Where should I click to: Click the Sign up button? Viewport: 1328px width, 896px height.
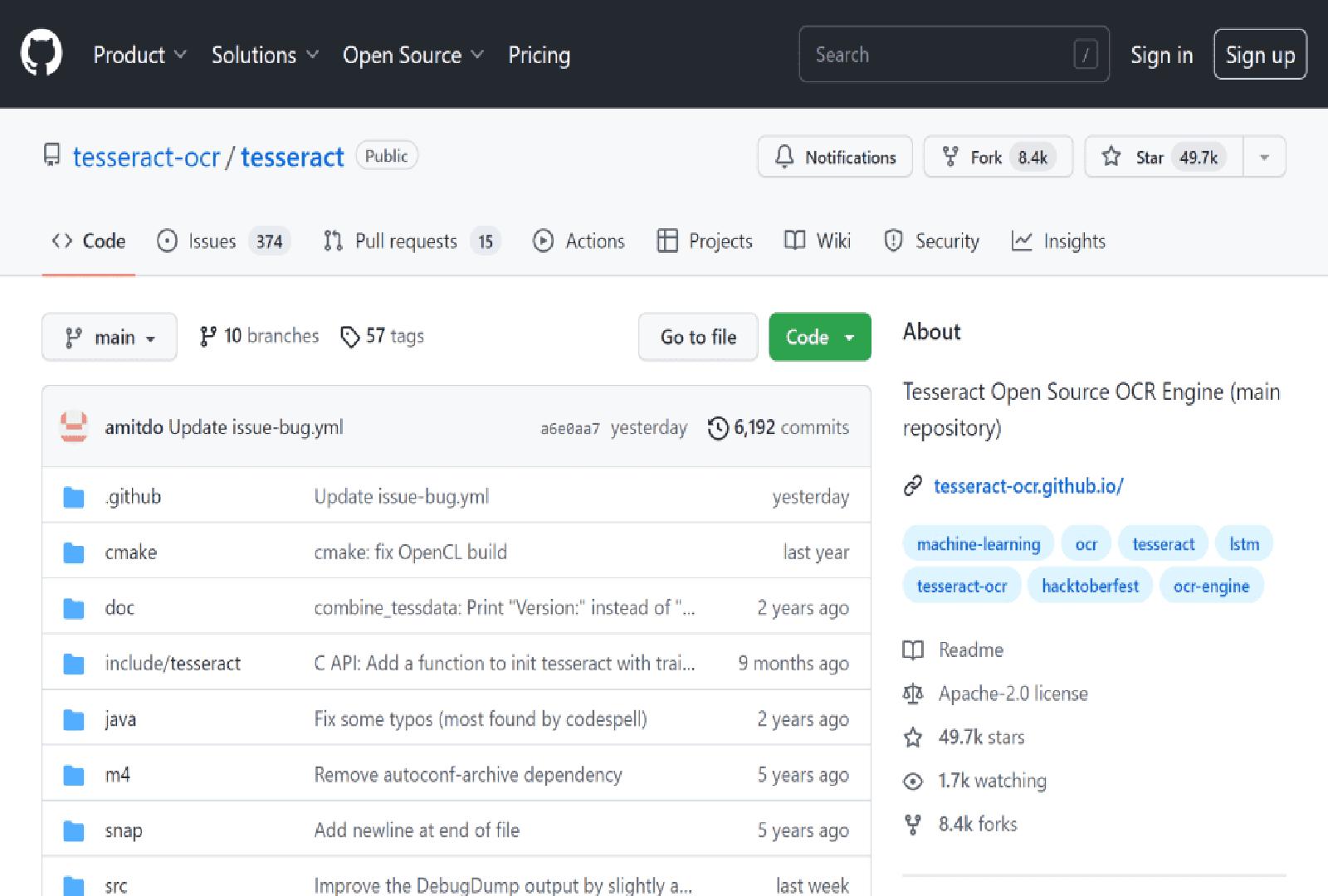click(1259, 55)
